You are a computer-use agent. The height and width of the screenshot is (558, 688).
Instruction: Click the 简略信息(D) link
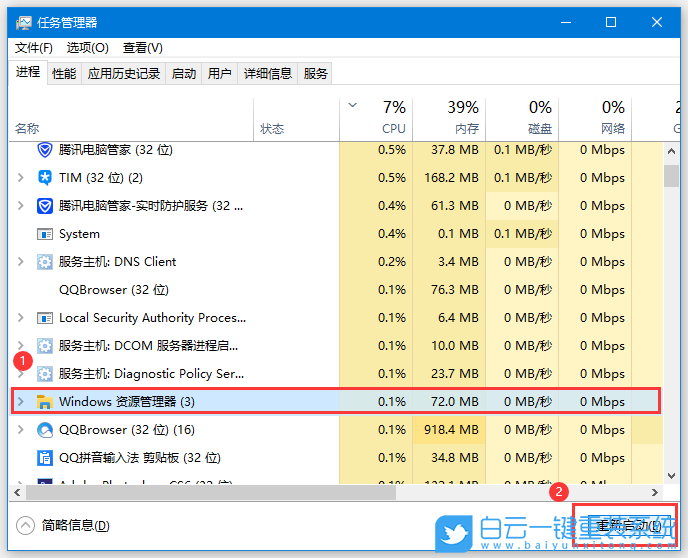75,526
